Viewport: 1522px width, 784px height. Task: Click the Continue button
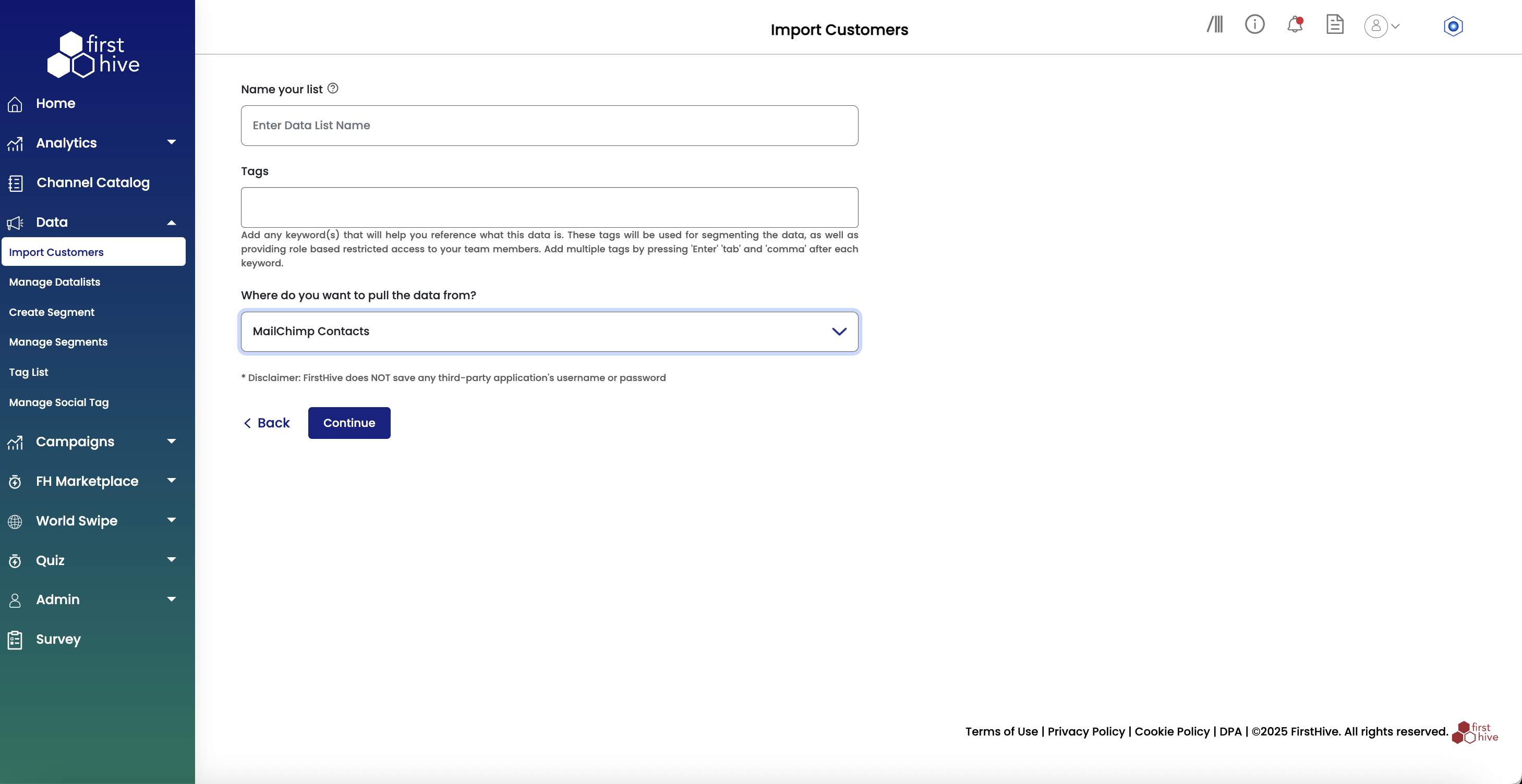[x=349, y=423]
